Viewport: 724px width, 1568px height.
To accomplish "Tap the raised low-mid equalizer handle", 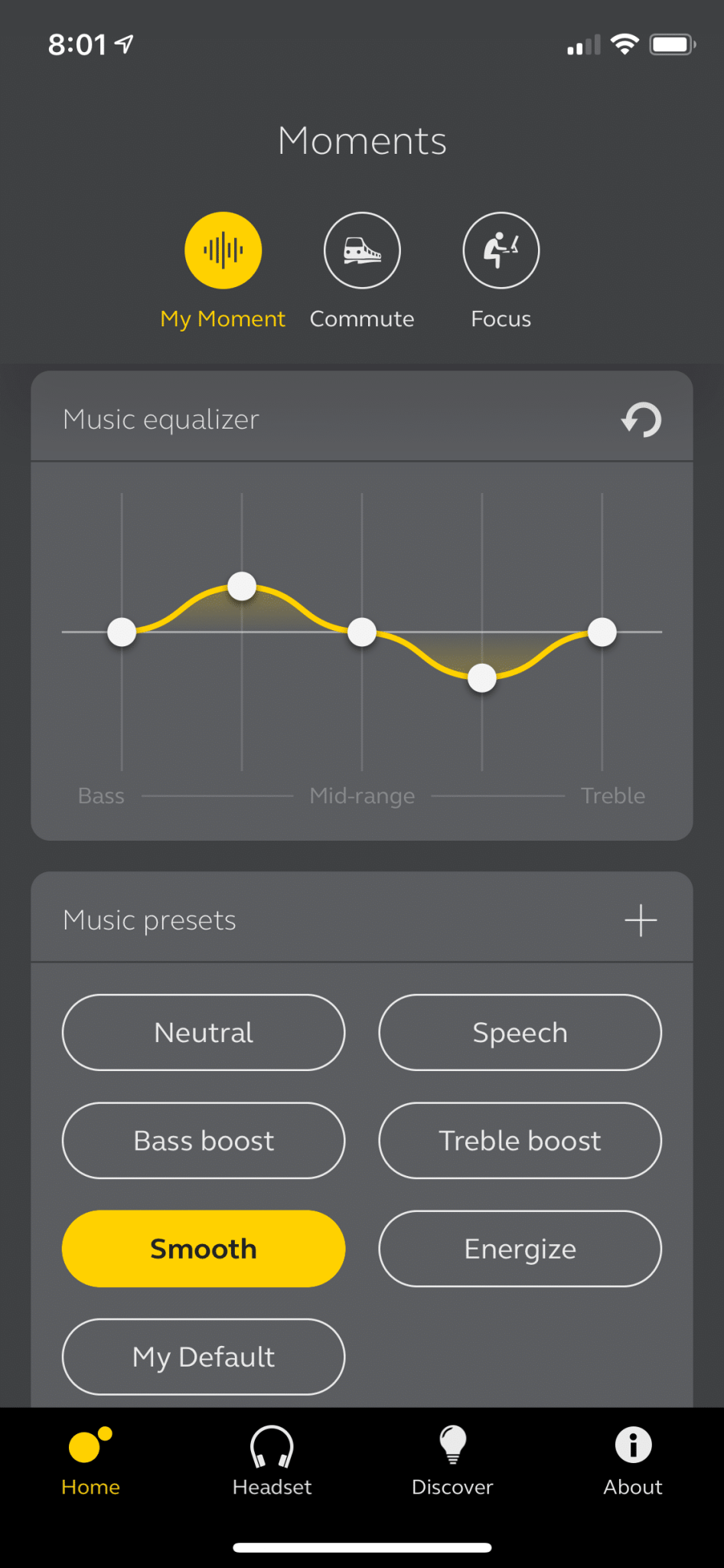I will coord(242,586).
